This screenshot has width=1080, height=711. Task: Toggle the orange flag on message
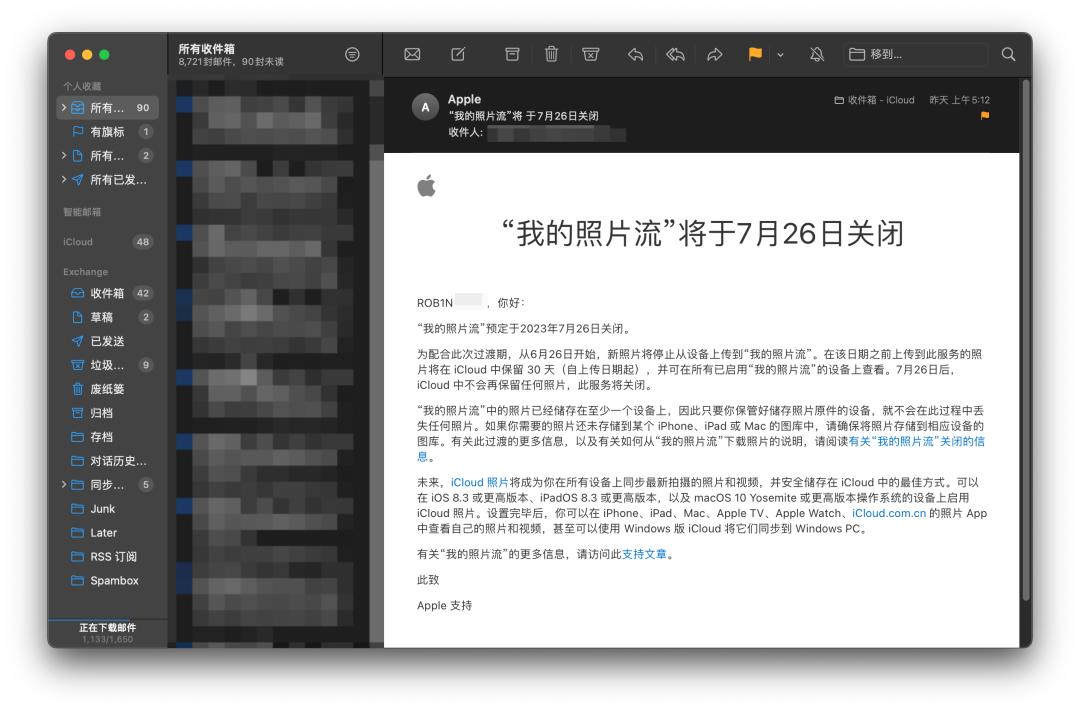(x=755, y=54)
